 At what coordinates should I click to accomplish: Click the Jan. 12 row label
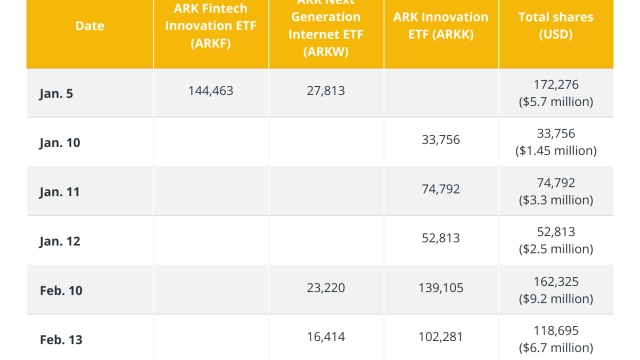pos(60,241)
